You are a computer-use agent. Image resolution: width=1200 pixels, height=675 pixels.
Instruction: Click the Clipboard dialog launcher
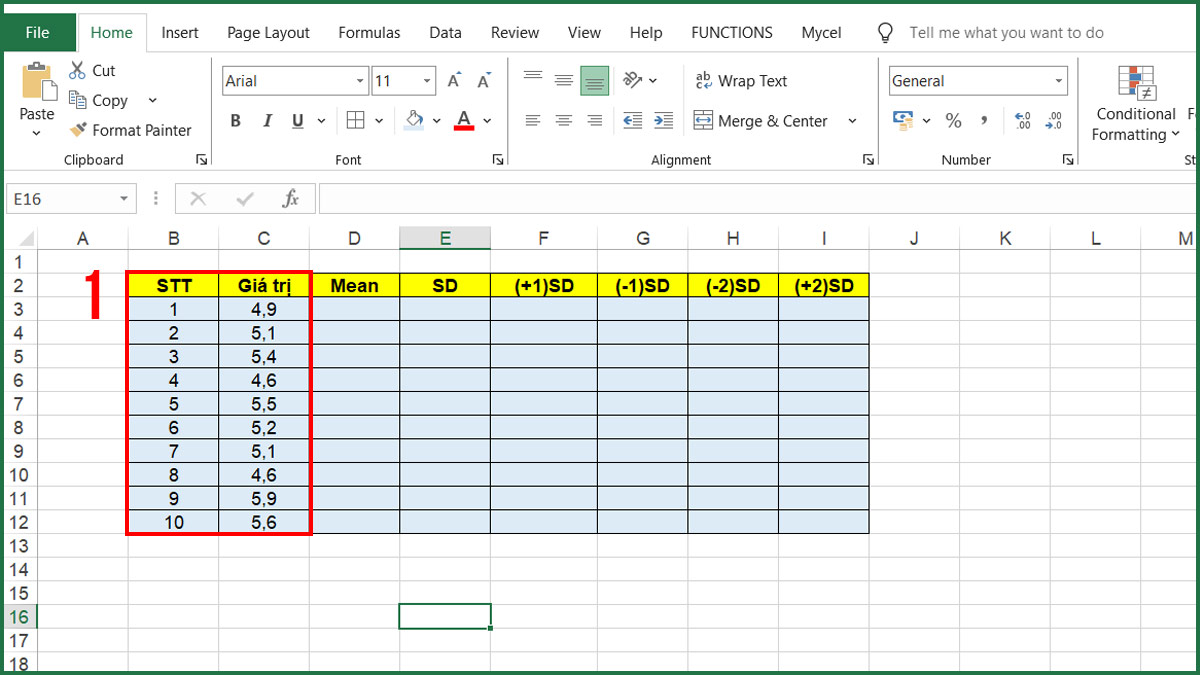tap(202, 159)
